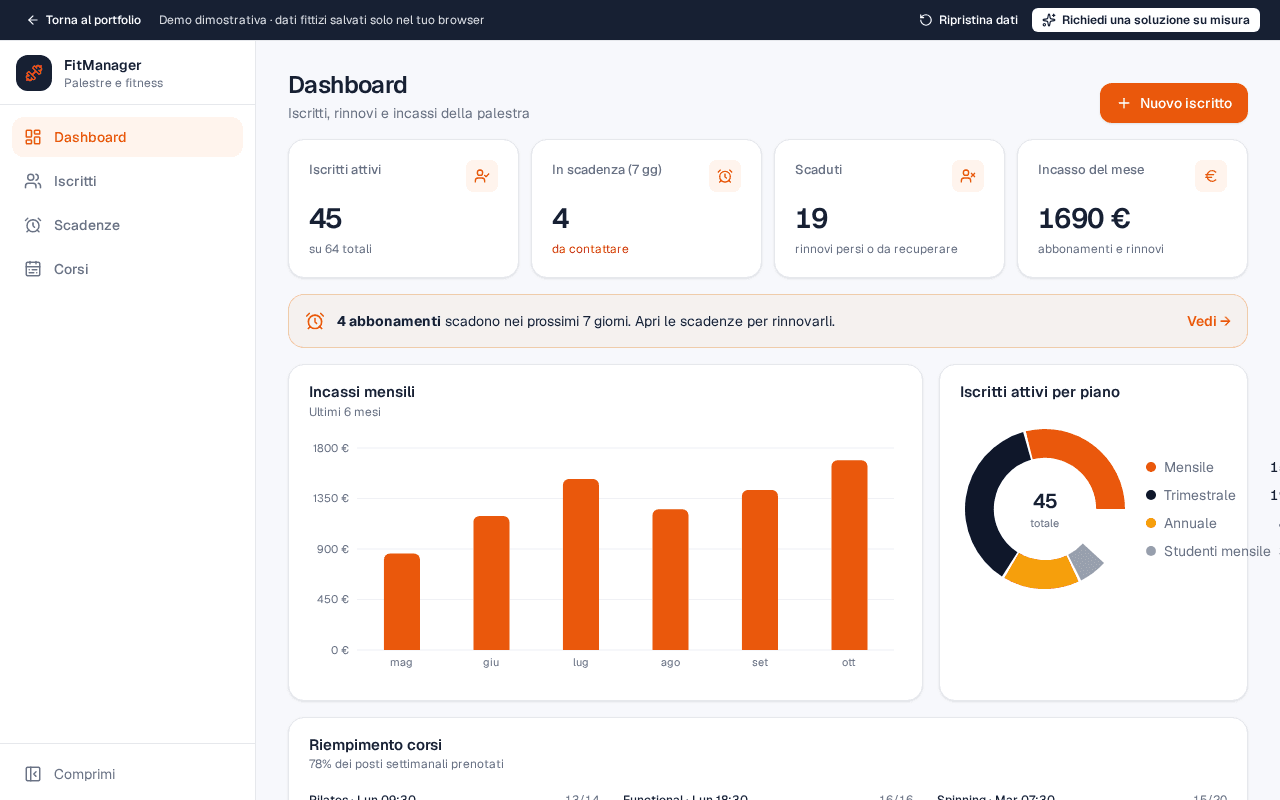
Task: Click the Corsi calendar icon in sidebar
Action: [x=33, y=269]
